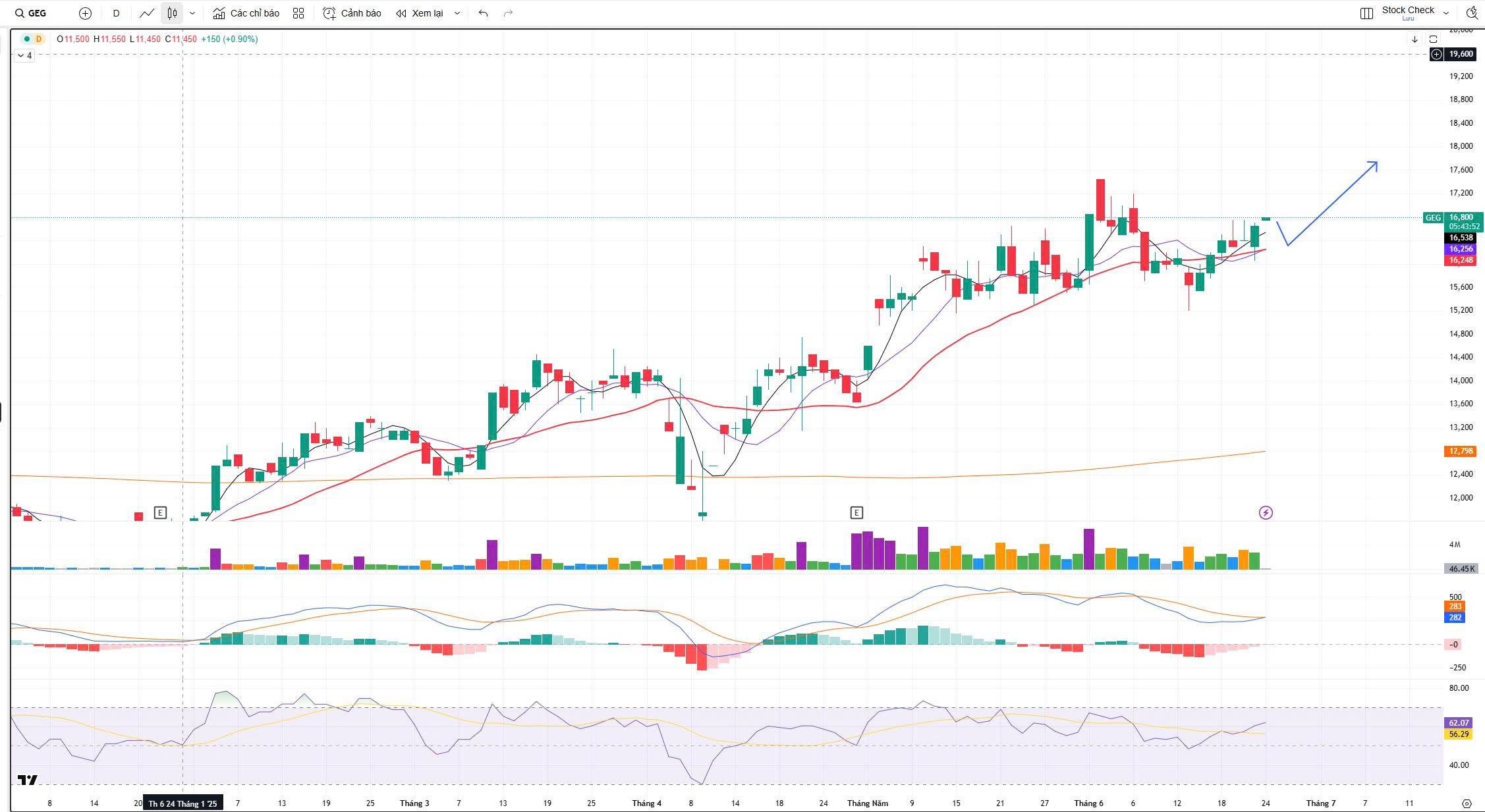Undo the last chart action

(484, 13)
